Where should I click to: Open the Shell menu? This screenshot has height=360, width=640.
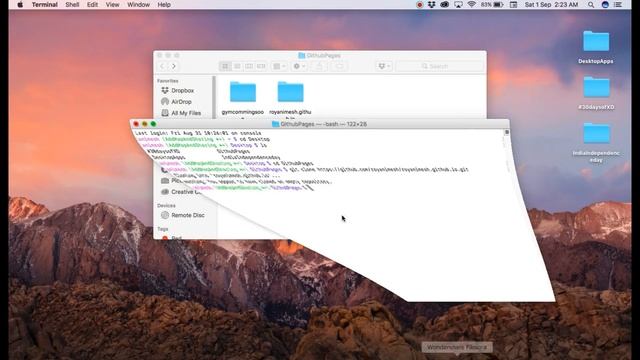coord(72,5)
